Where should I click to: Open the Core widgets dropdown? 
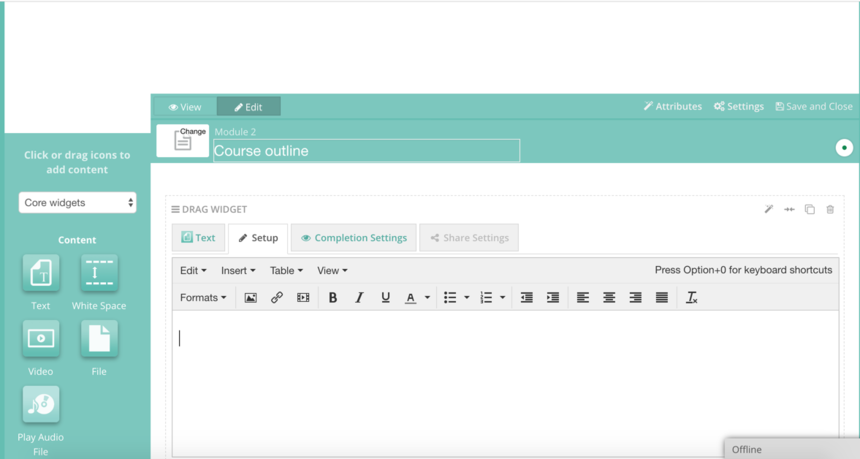click(x=77, y=202)
